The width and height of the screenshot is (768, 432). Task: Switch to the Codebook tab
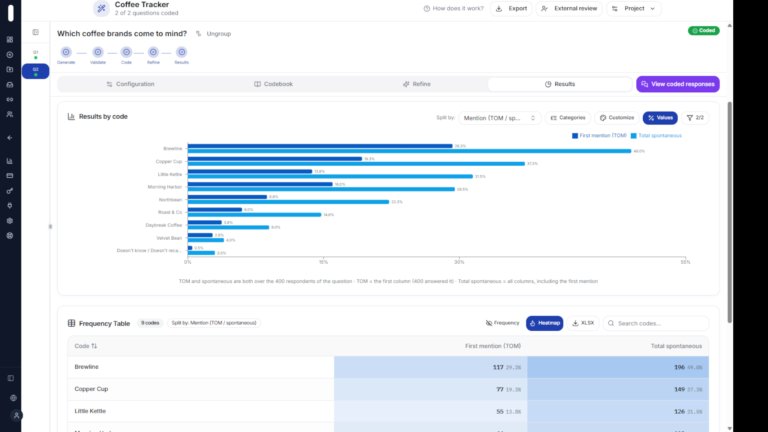click(x=273, y=84)
